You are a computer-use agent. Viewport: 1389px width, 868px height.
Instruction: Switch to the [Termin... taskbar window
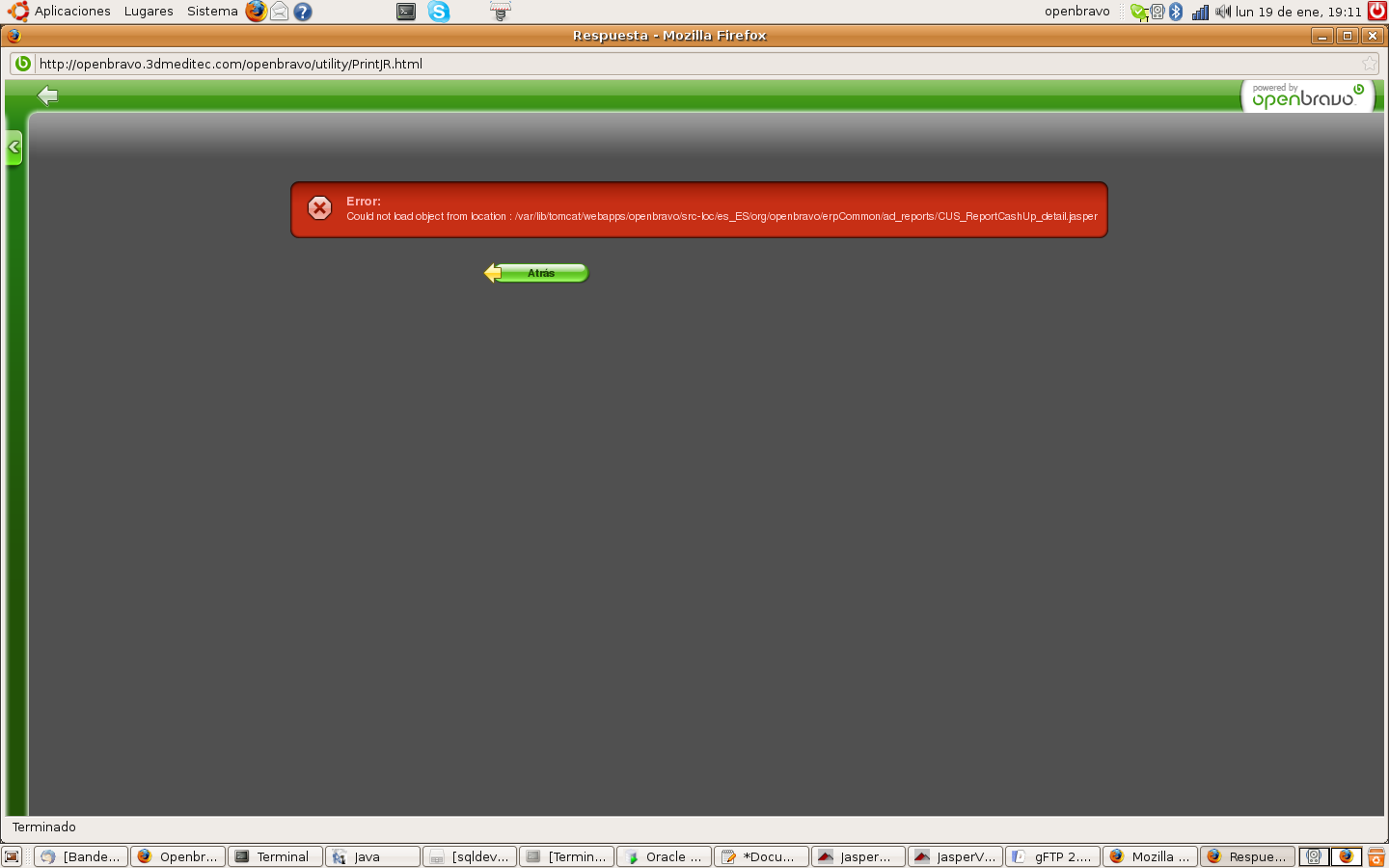[x=566, y=856]
